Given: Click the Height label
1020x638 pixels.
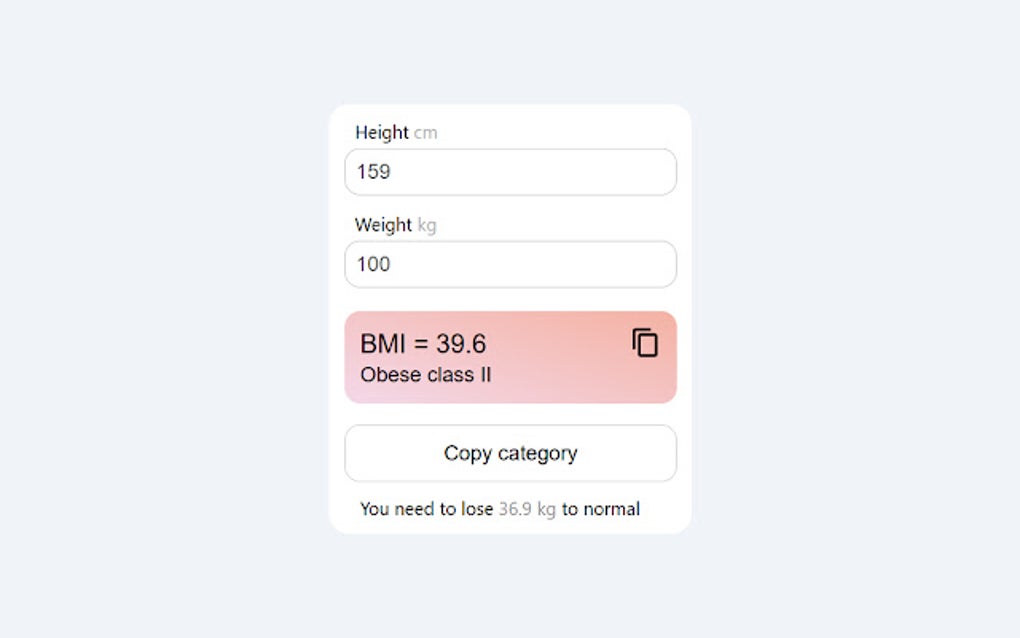Looking at the screenshot, I should pos(382,132).
